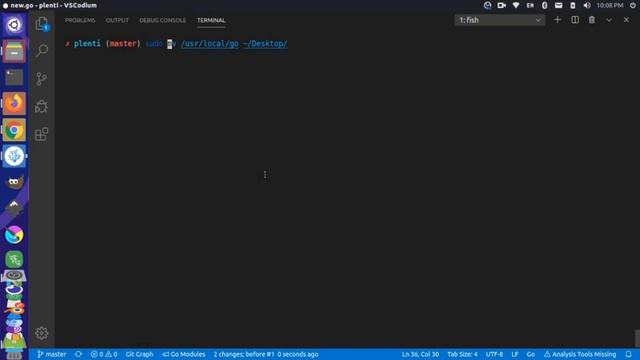Open the Search view in activity bar
The width and height of the screenshot is (640, 360).
pos(42,51)
